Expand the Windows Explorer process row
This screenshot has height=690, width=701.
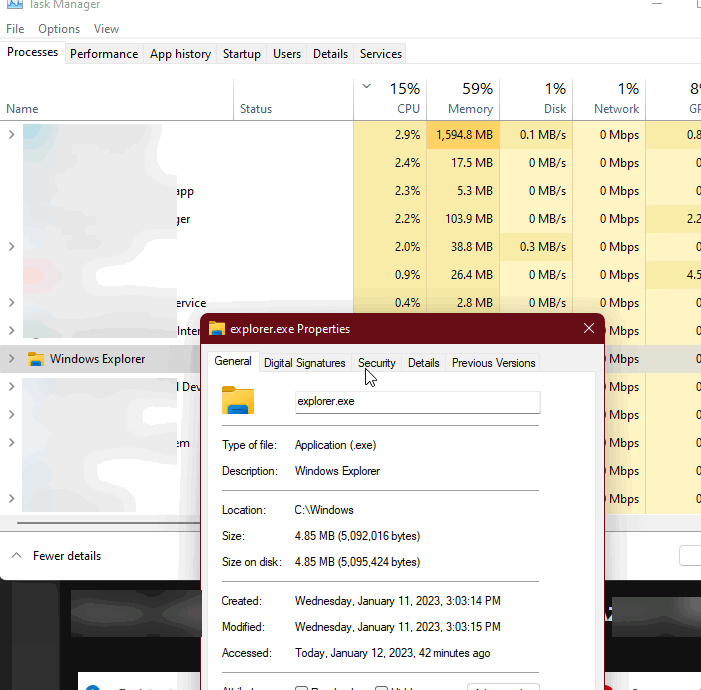[x=12, y=359]
